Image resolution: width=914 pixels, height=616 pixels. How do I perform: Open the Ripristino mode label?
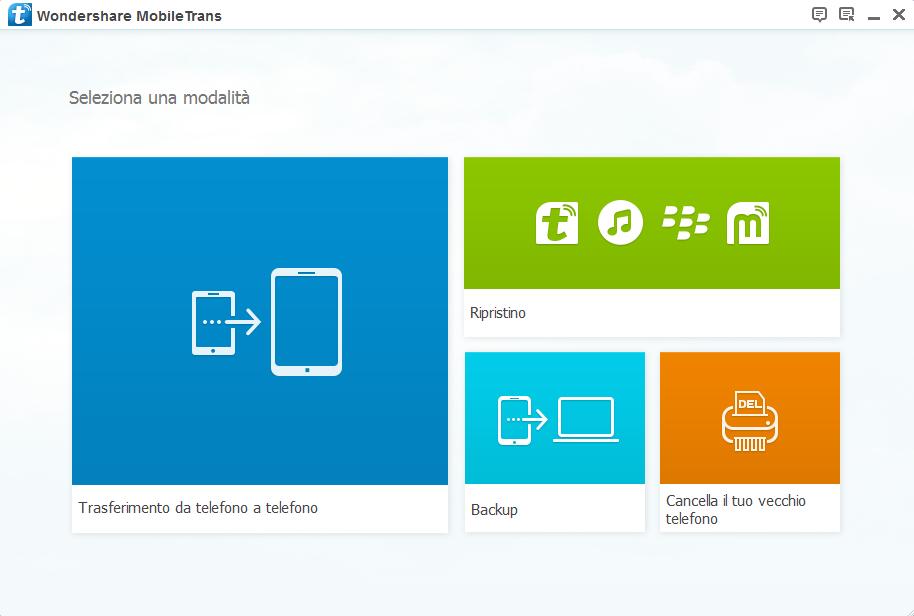coord(497,313)
